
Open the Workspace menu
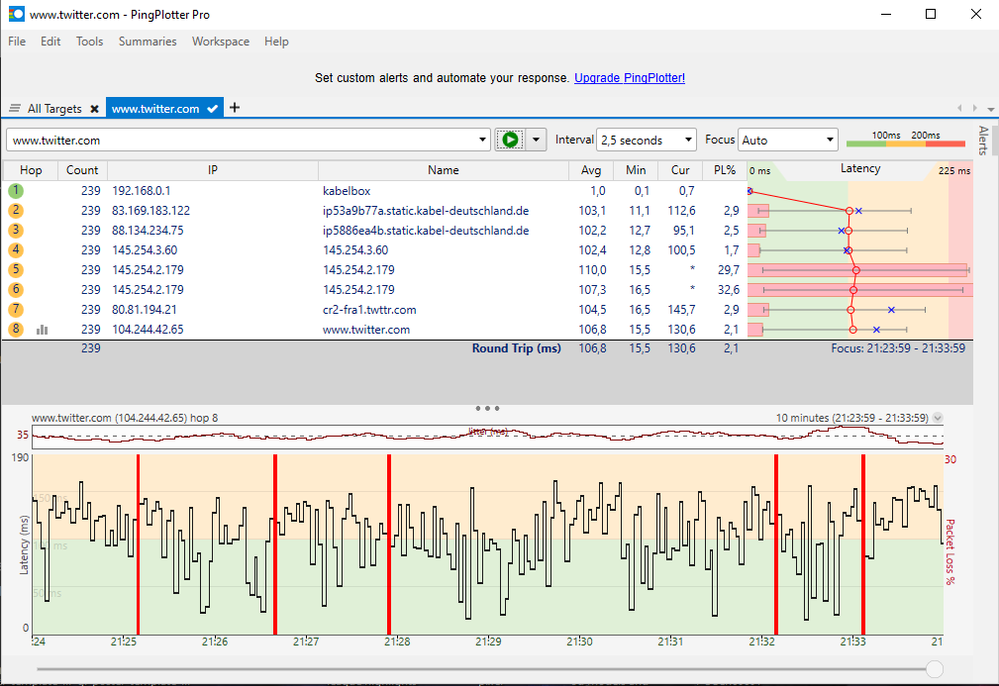pyautogui.click(x=220, y=42)
